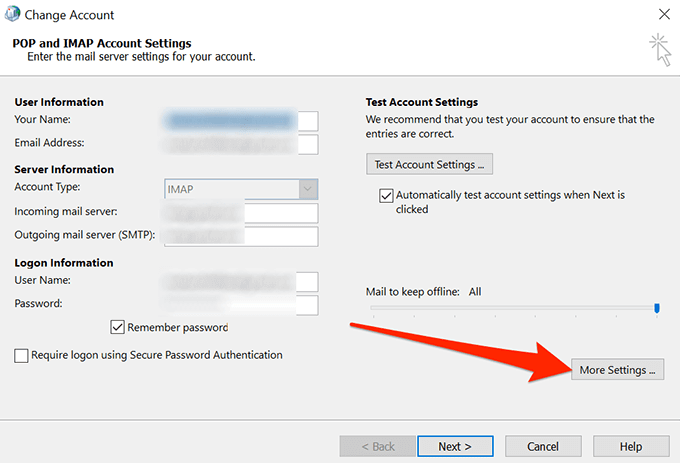Click the cursor wizard icon
The height and width of the screenshot is (463, 680).
[660, 47]
